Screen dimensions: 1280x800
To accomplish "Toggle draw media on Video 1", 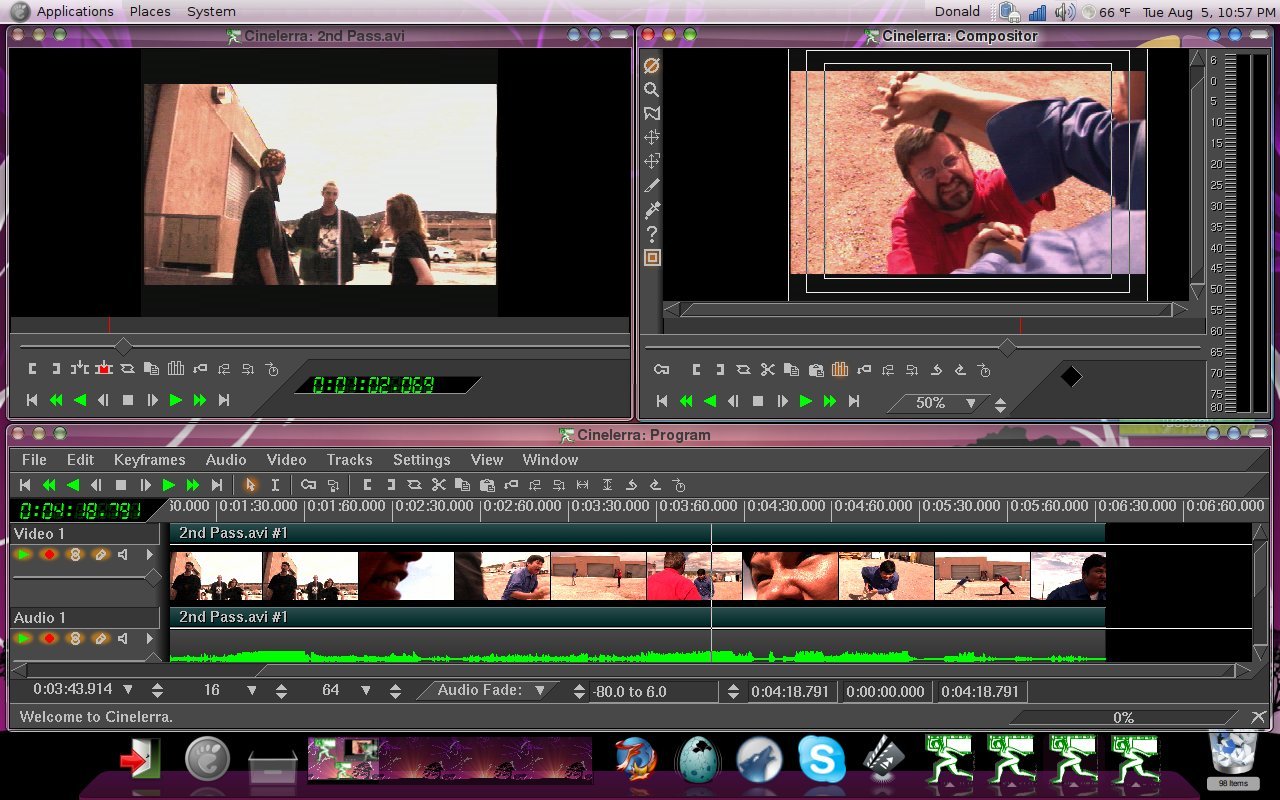I will coord(99,554).
